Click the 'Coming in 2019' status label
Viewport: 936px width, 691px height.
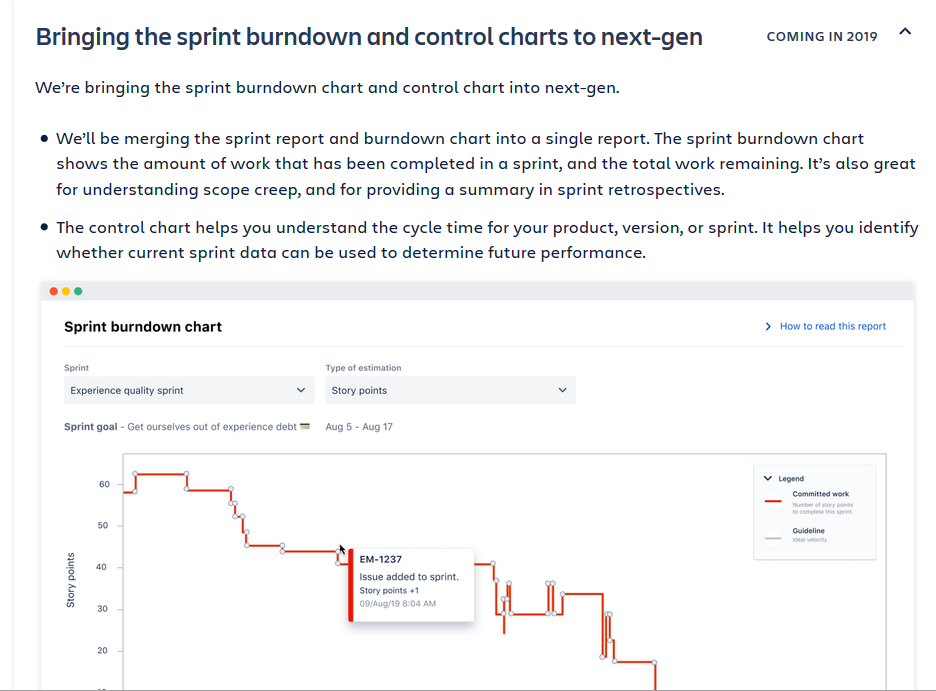coord(821,37)
